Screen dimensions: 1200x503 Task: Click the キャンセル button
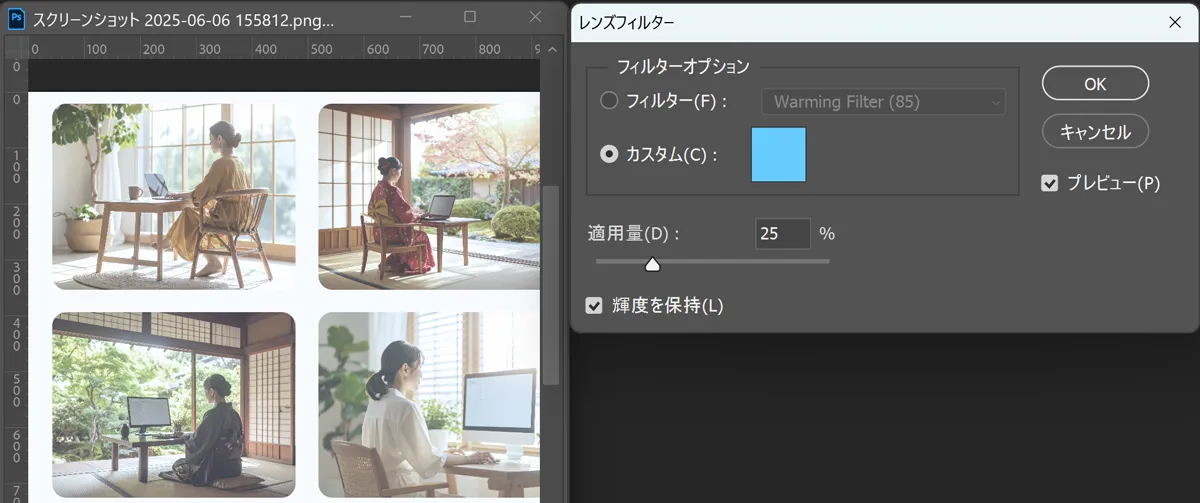(x=1095, y=131)
